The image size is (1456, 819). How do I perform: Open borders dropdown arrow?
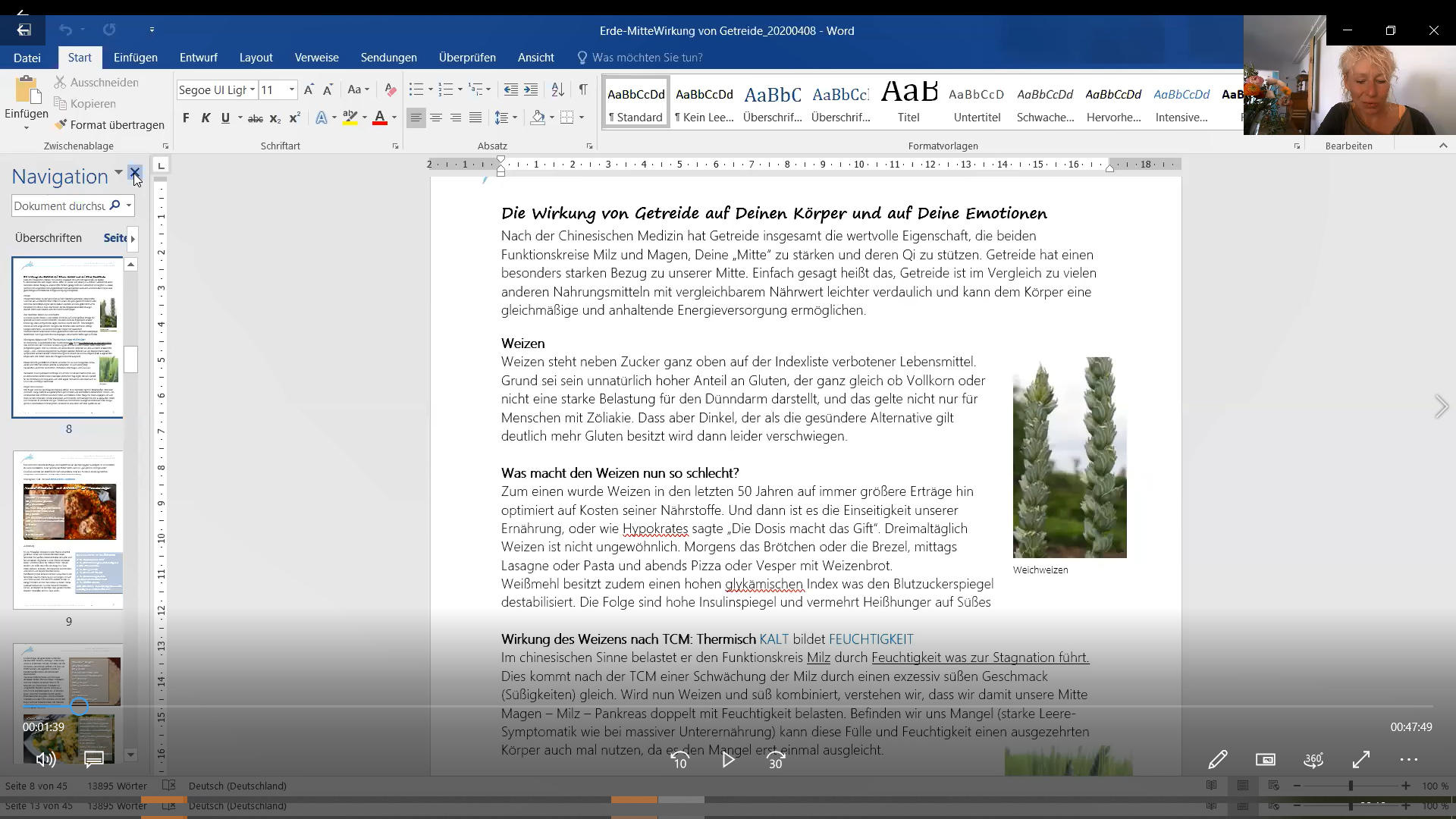coord(582,118)
